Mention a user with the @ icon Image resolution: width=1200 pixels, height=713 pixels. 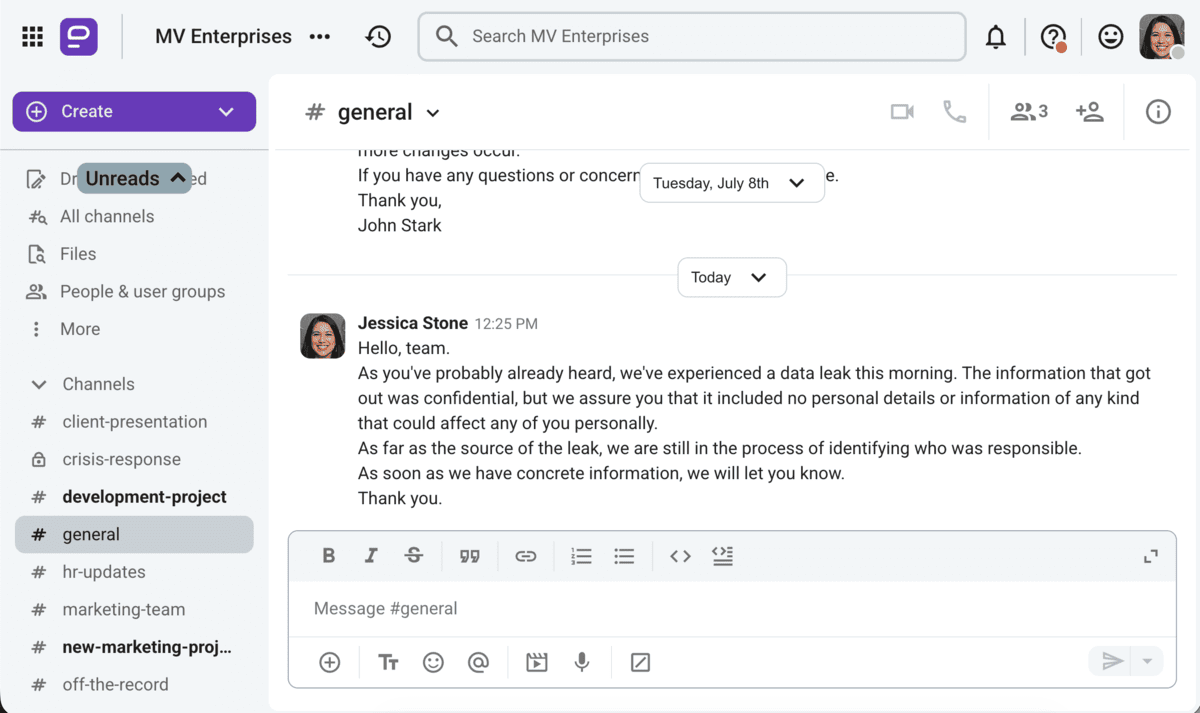point(480,661)
